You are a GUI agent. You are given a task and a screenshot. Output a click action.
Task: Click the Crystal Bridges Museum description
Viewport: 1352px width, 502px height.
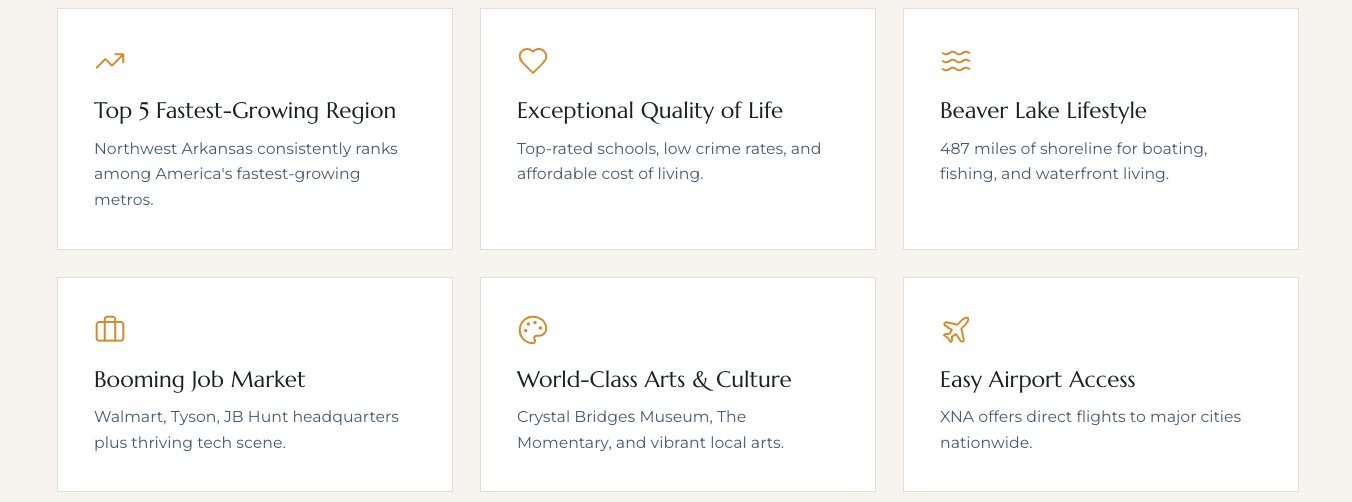650,429
